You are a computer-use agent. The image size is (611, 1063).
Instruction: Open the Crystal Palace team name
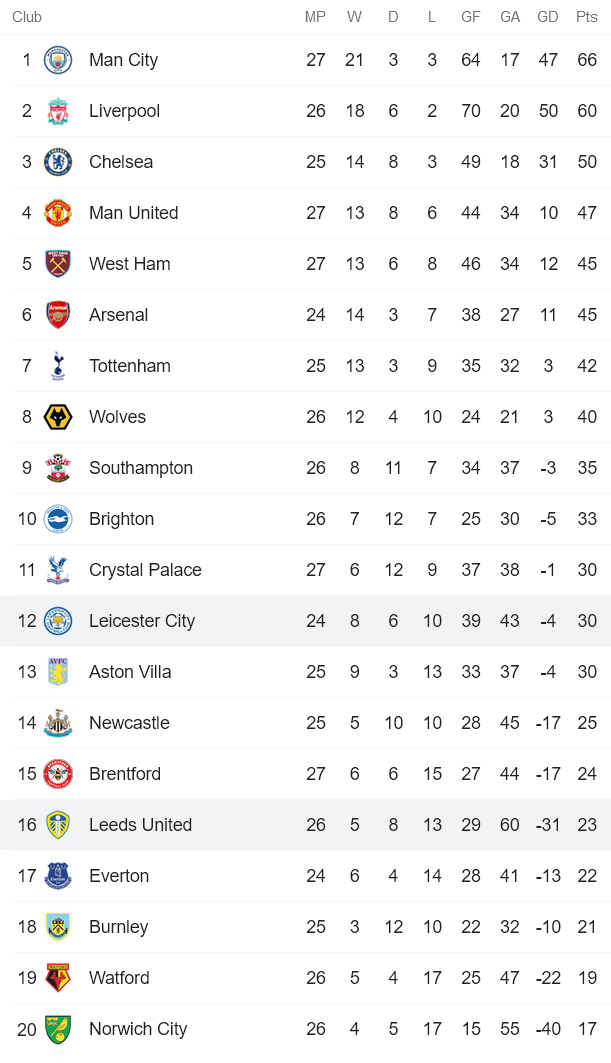145,570
